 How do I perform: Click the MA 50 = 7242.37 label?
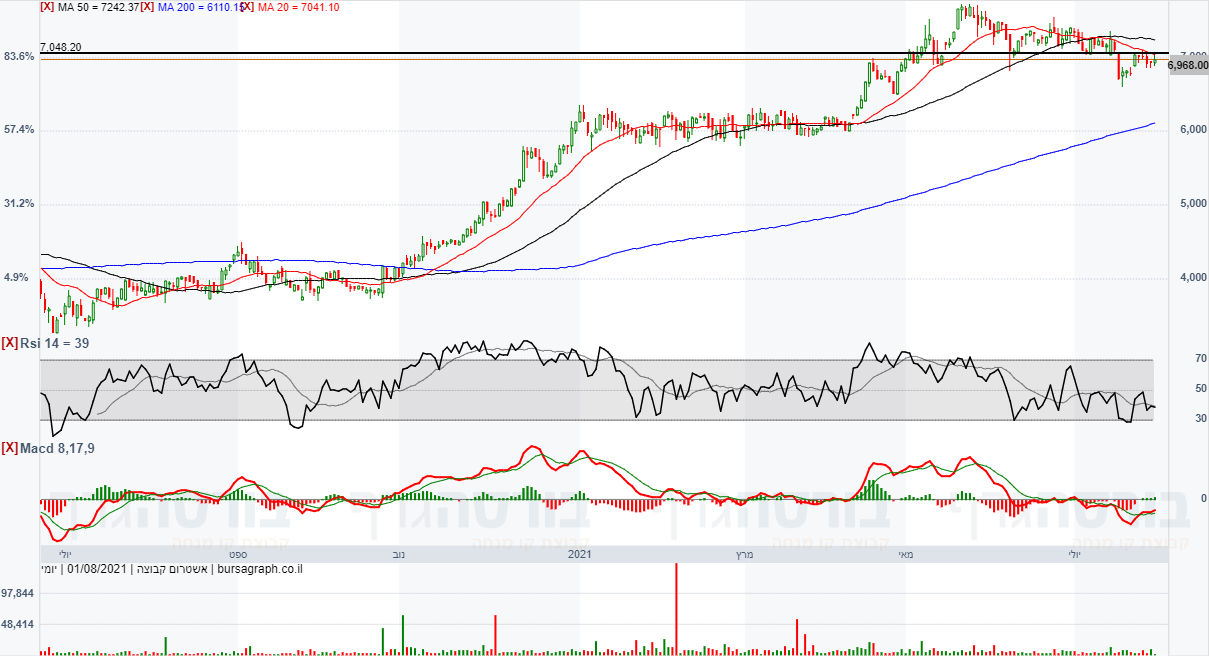[97, 6]
